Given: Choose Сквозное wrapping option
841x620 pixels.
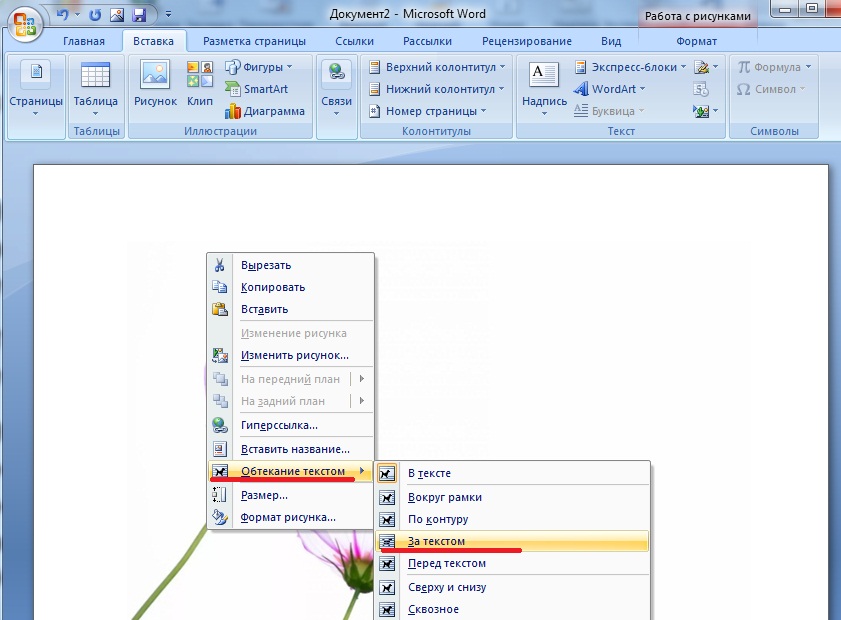Looking at the screenshot, I should pyautogui.click(x=512, y=609).
